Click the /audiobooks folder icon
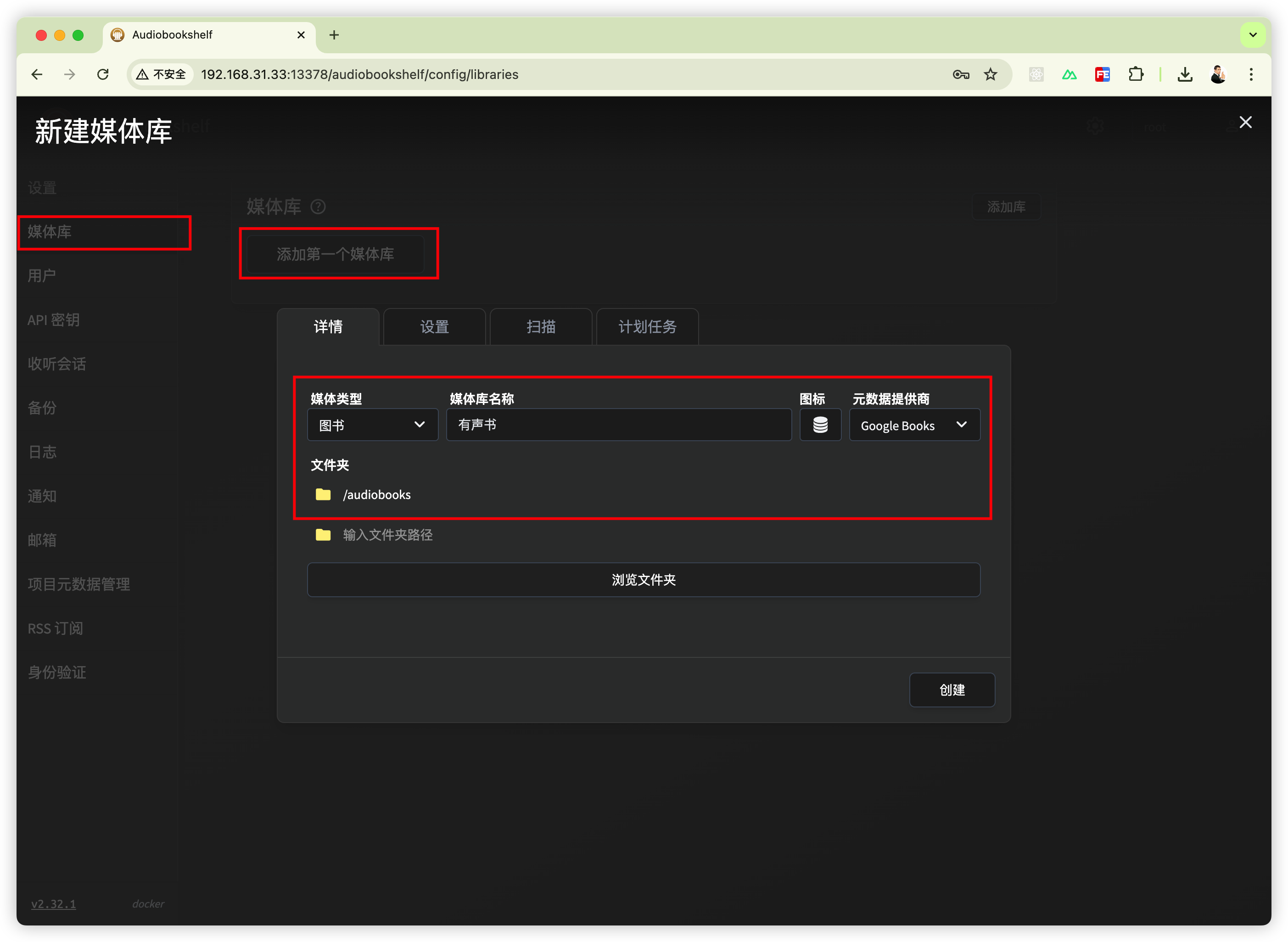1288x942 pixels. [323, 494]
